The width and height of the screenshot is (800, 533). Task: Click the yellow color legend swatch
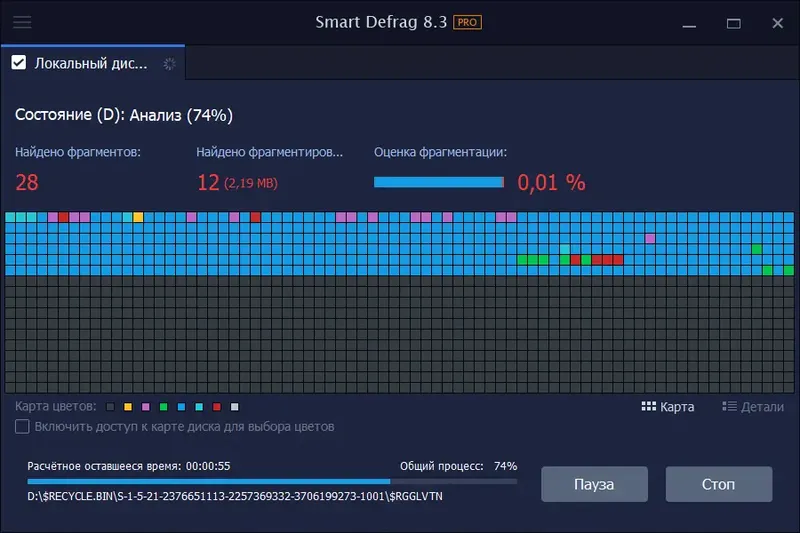click(x=128, y=407)
